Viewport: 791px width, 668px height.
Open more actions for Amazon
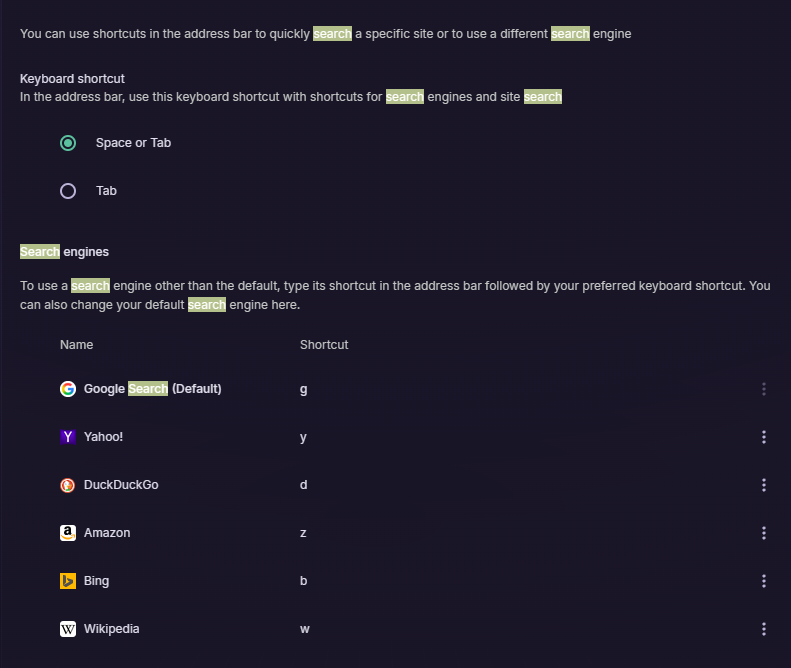click(x=764, y=533)
